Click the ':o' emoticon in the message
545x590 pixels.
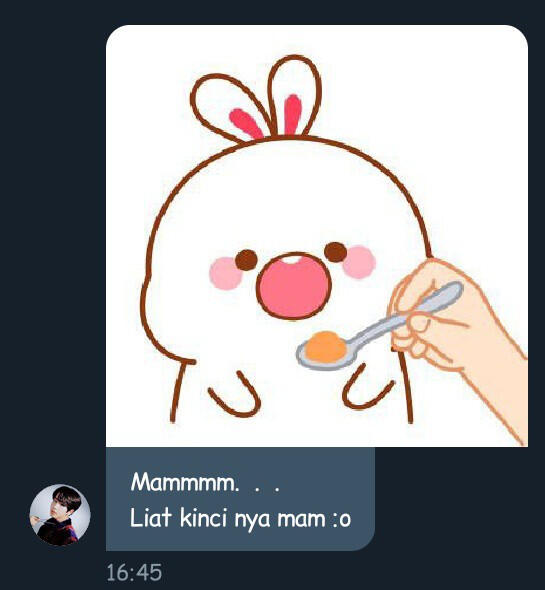point(342,520)
